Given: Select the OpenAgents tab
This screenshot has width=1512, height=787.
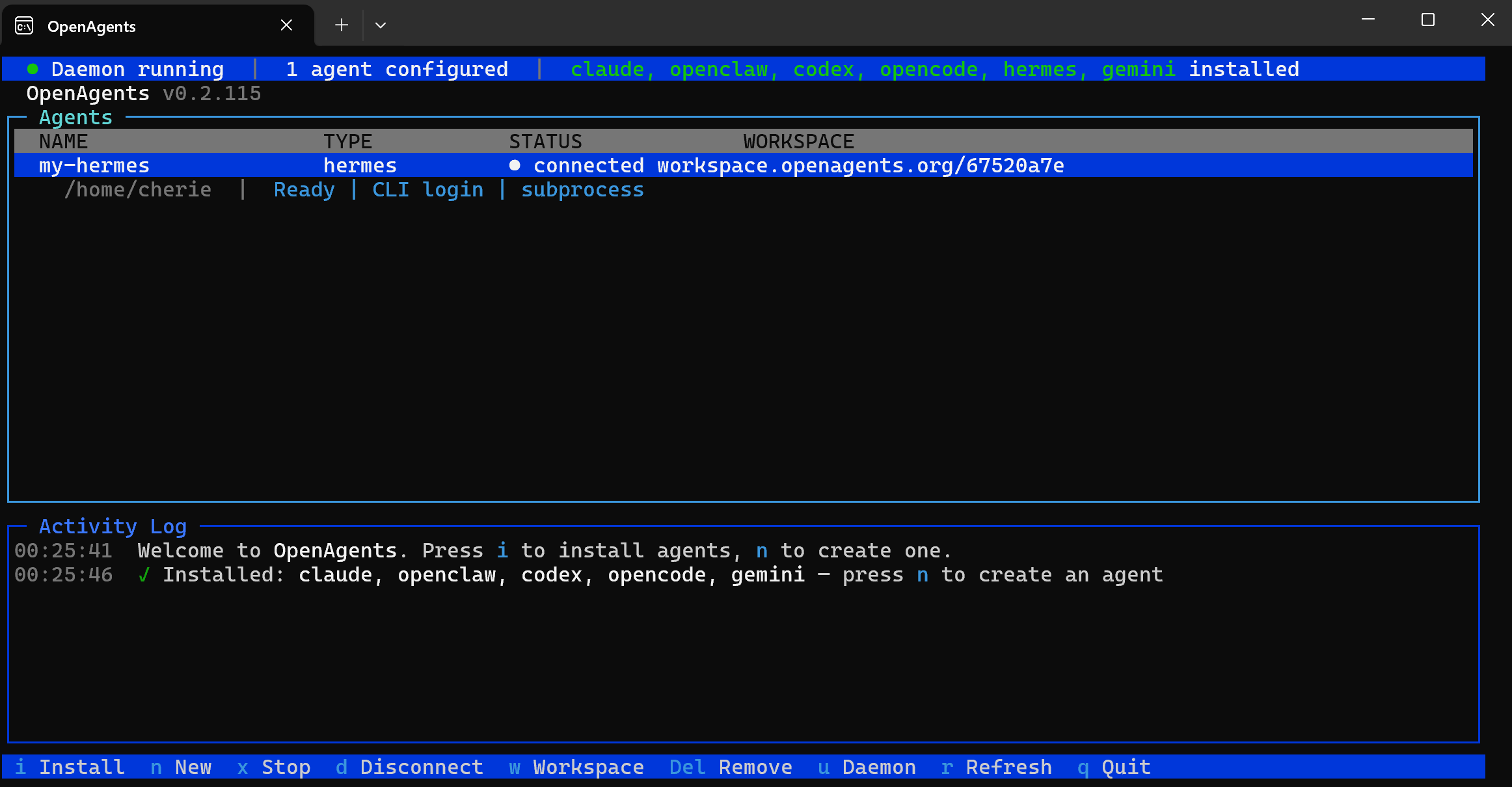Looking at the screenshot, I should pos(158,26).
